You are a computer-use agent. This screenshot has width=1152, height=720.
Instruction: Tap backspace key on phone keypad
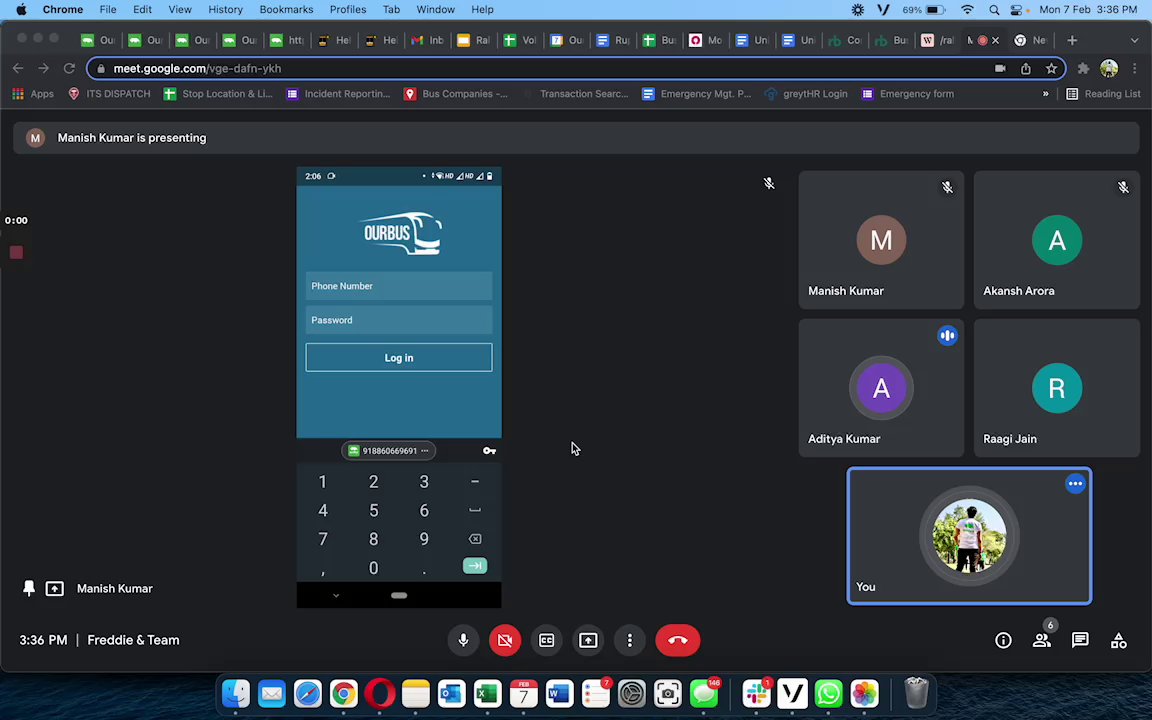click(475, 539)
